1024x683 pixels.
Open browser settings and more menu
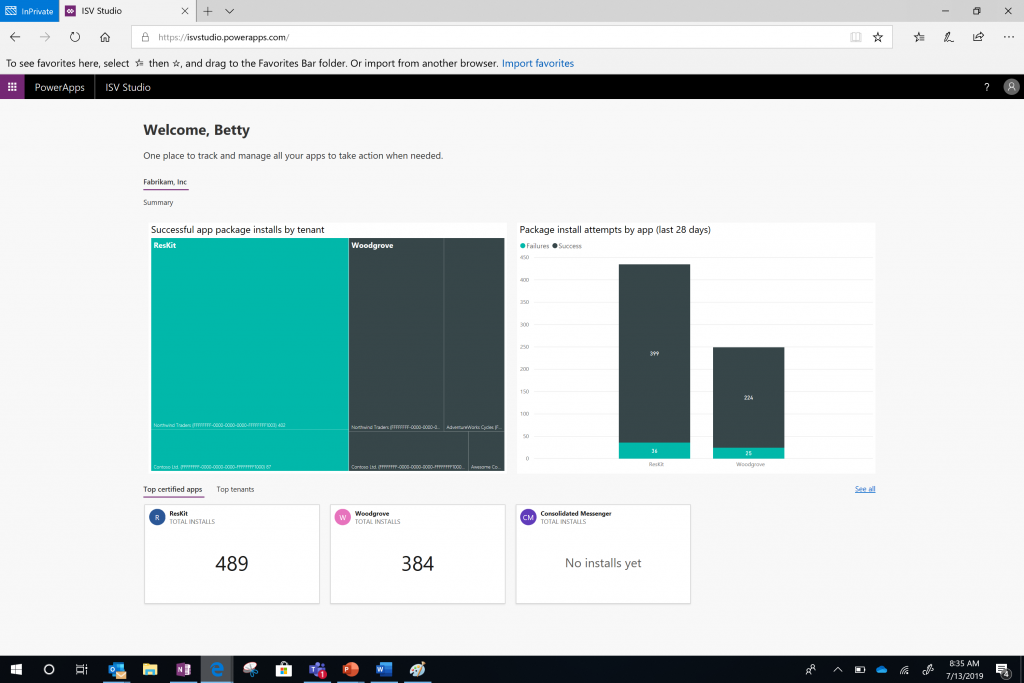point(1008,37)
